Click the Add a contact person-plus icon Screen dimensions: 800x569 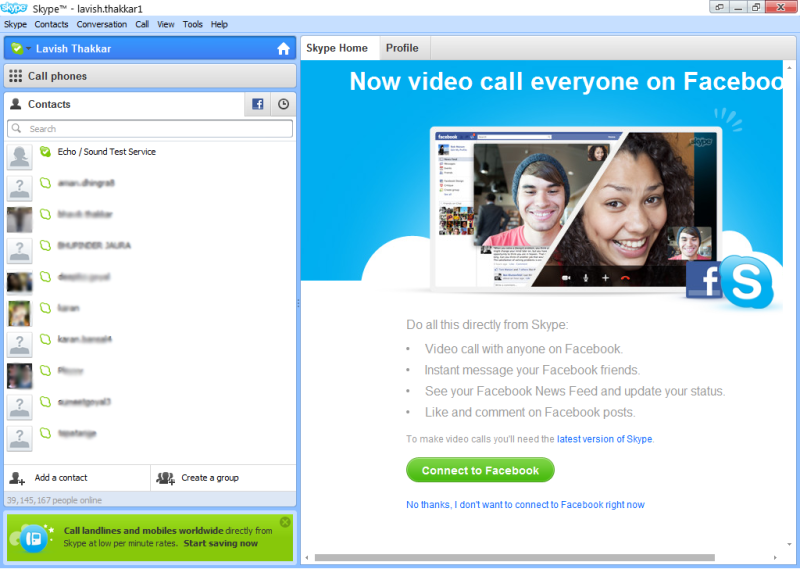tap(17, 478)
